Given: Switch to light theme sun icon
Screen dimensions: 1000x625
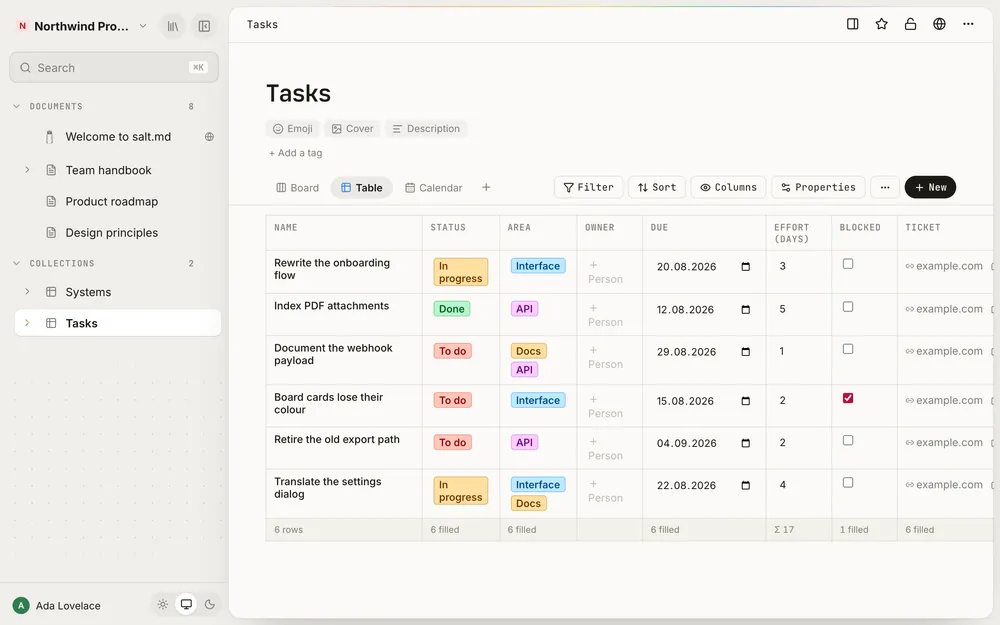Looking at the screenshot, I should (163, 605).
